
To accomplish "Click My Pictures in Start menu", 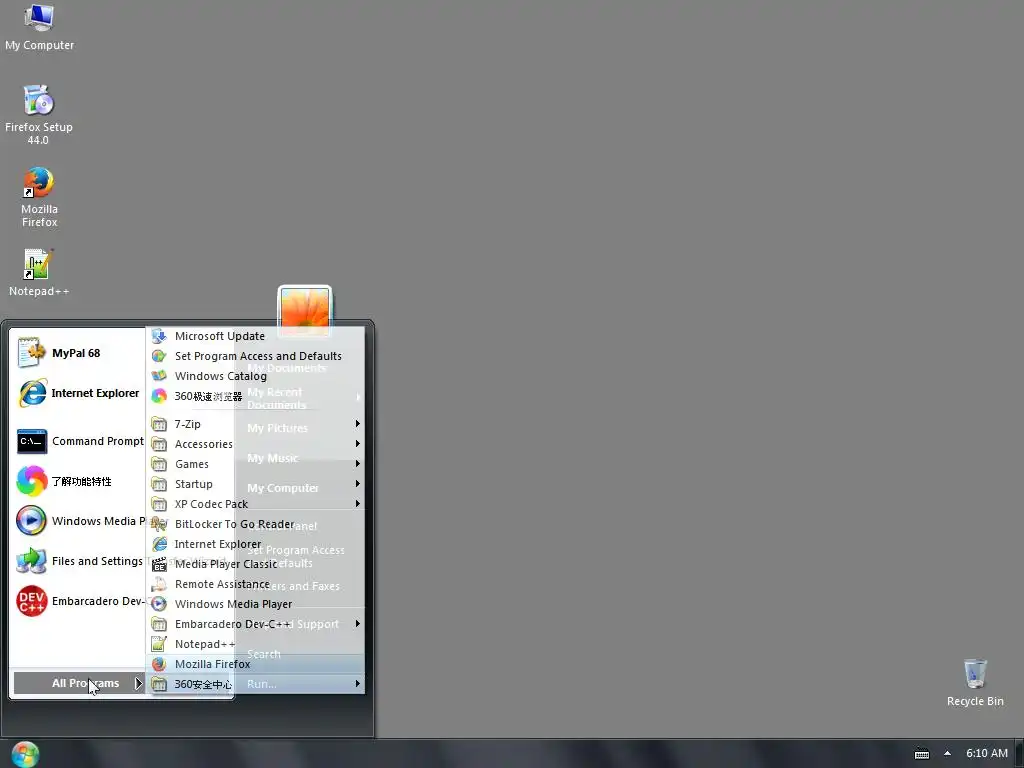I will coord(278,428).
